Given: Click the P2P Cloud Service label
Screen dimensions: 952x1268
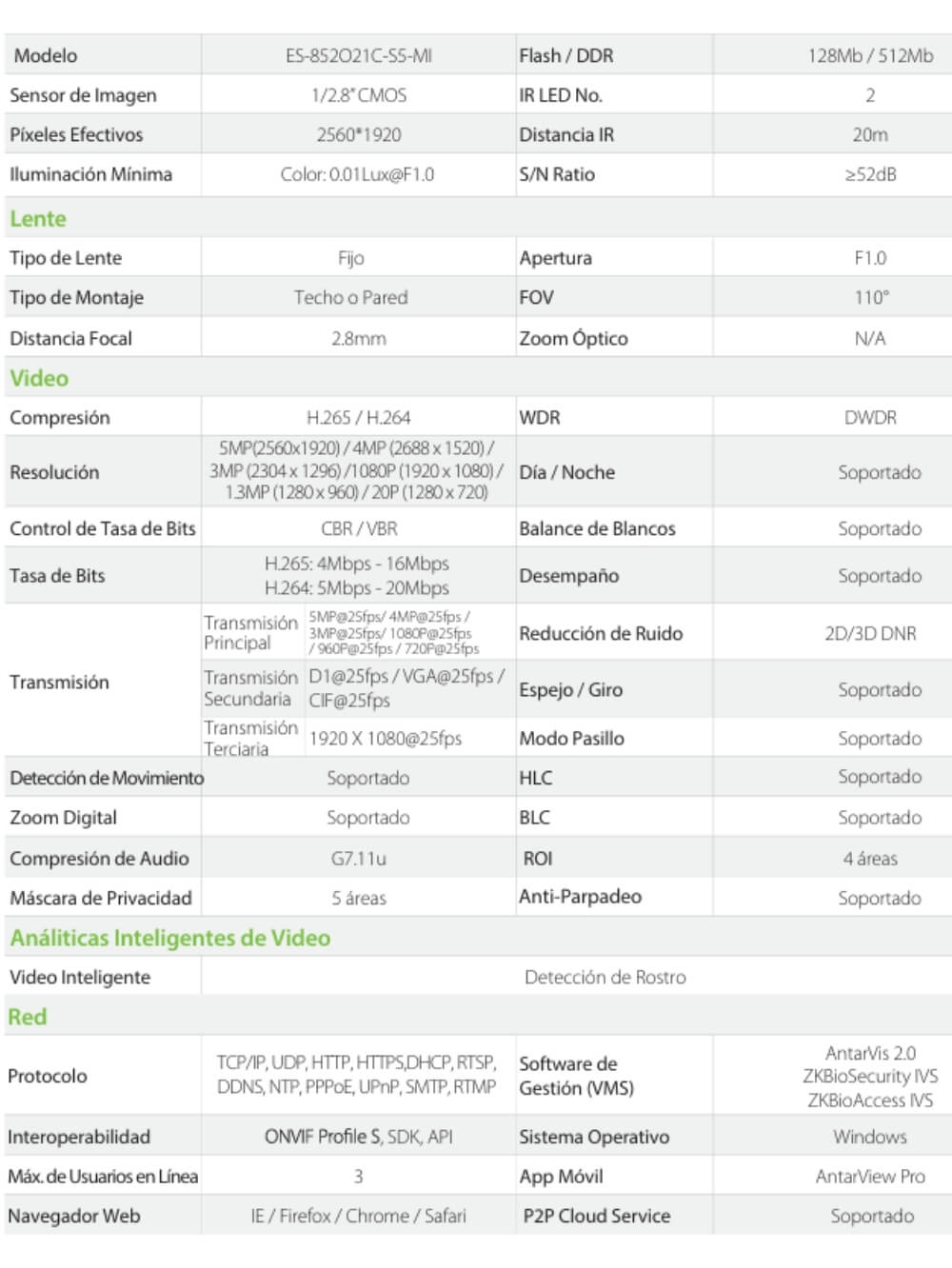Looking at the screenshot, I should (596, 1216).
